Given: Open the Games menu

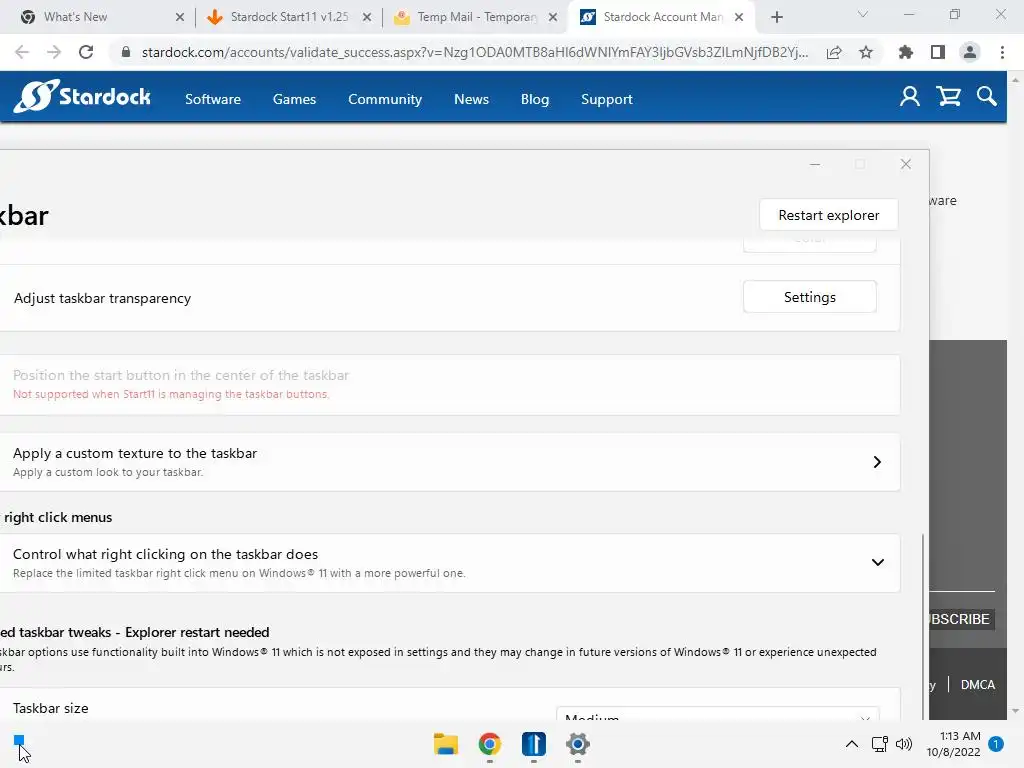Looking at the screenshot, I should 295,99.
